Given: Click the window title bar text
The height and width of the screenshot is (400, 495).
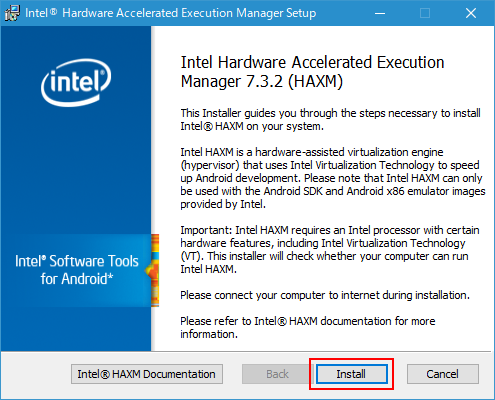Looking at the screenshot, I should click(171, 13).
